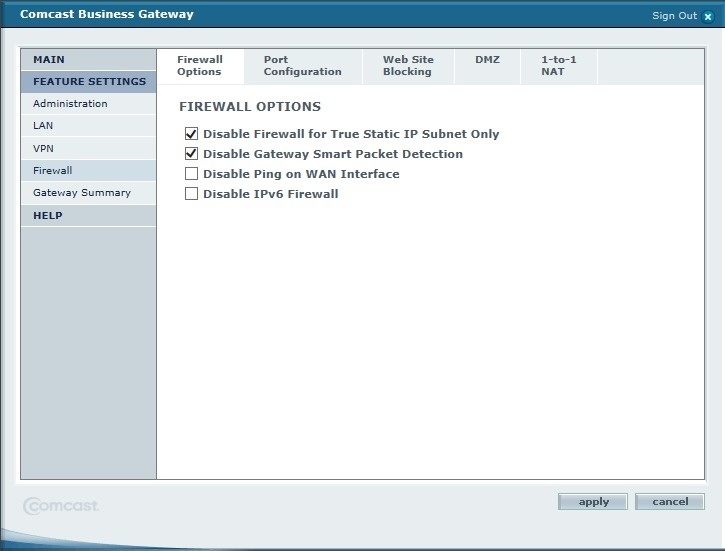Open Administration in the sidebar
725x551 pixels.
[x=88, y=104]
